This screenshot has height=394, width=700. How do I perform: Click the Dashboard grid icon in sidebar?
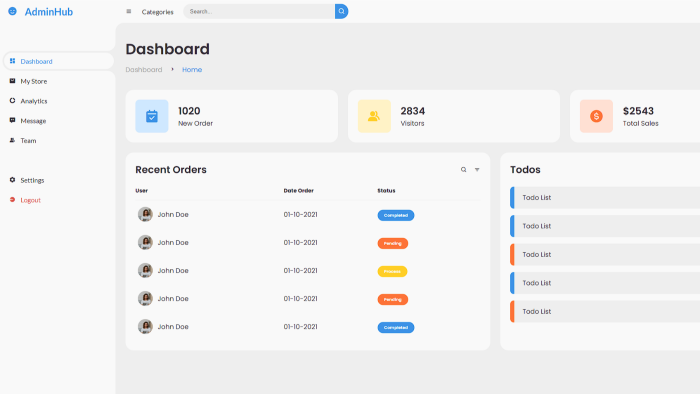12,61
